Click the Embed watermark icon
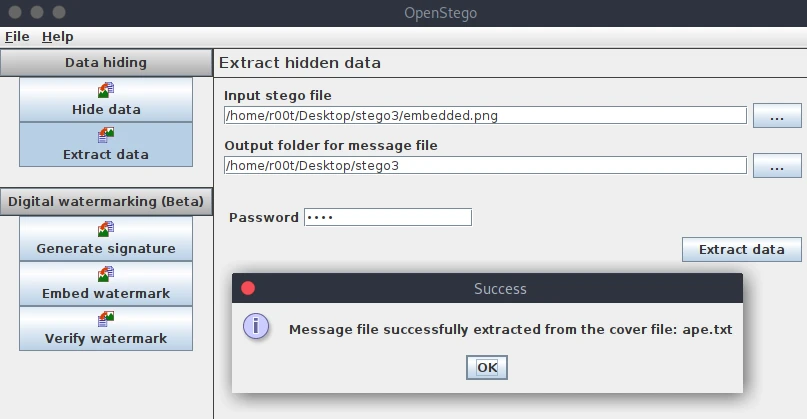 [x=105, y=274]
